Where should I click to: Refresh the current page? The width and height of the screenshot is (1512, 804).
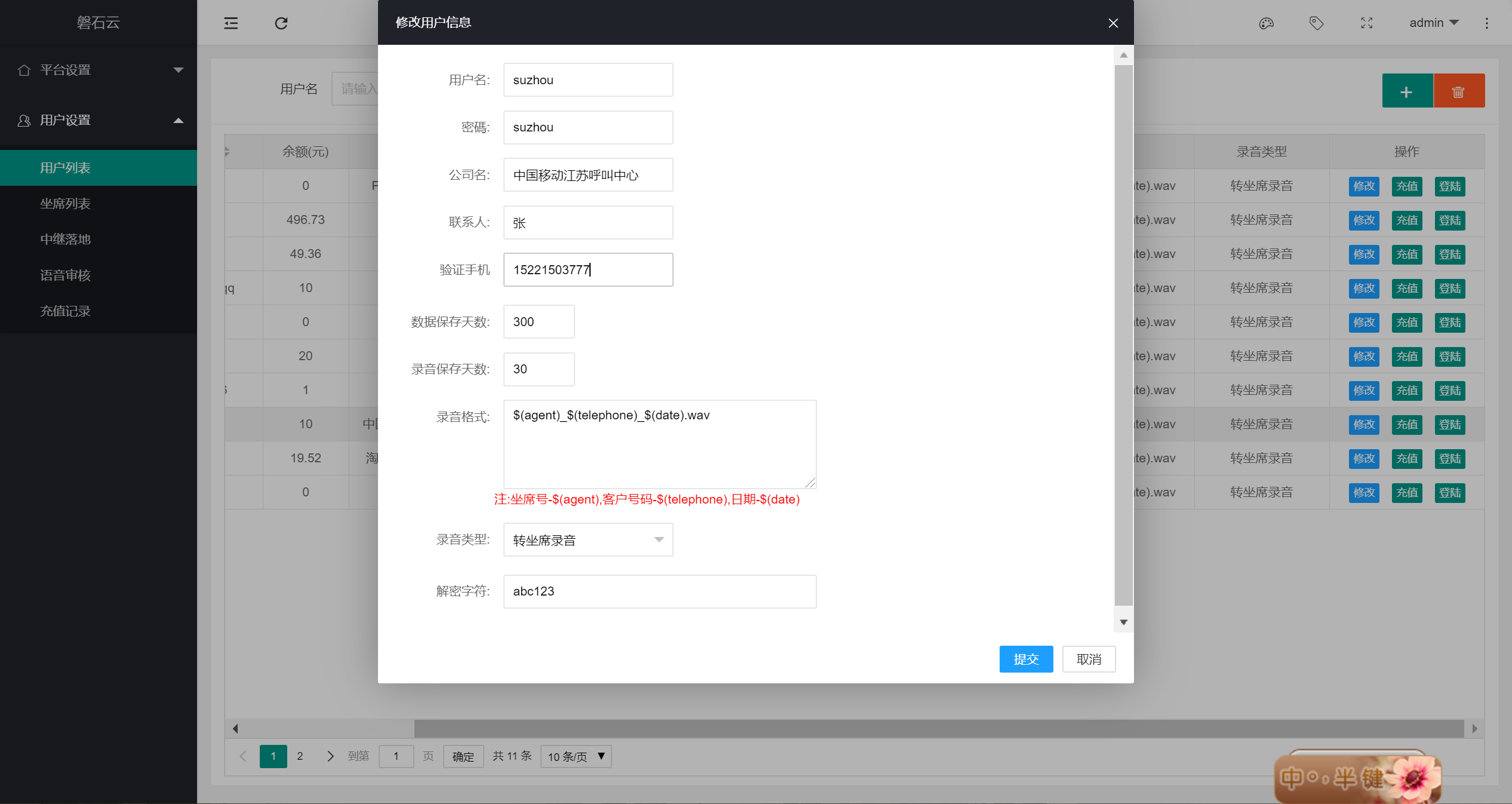tap(281, 23)
